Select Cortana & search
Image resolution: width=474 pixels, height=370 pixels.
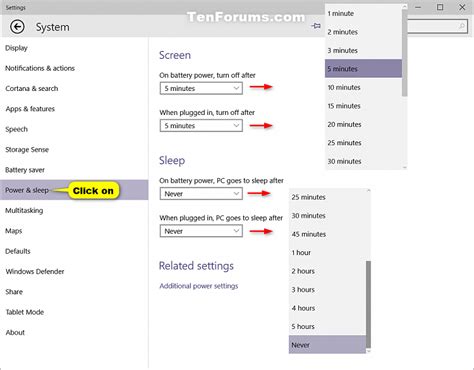pyautogui.click(x=32, y=89)
